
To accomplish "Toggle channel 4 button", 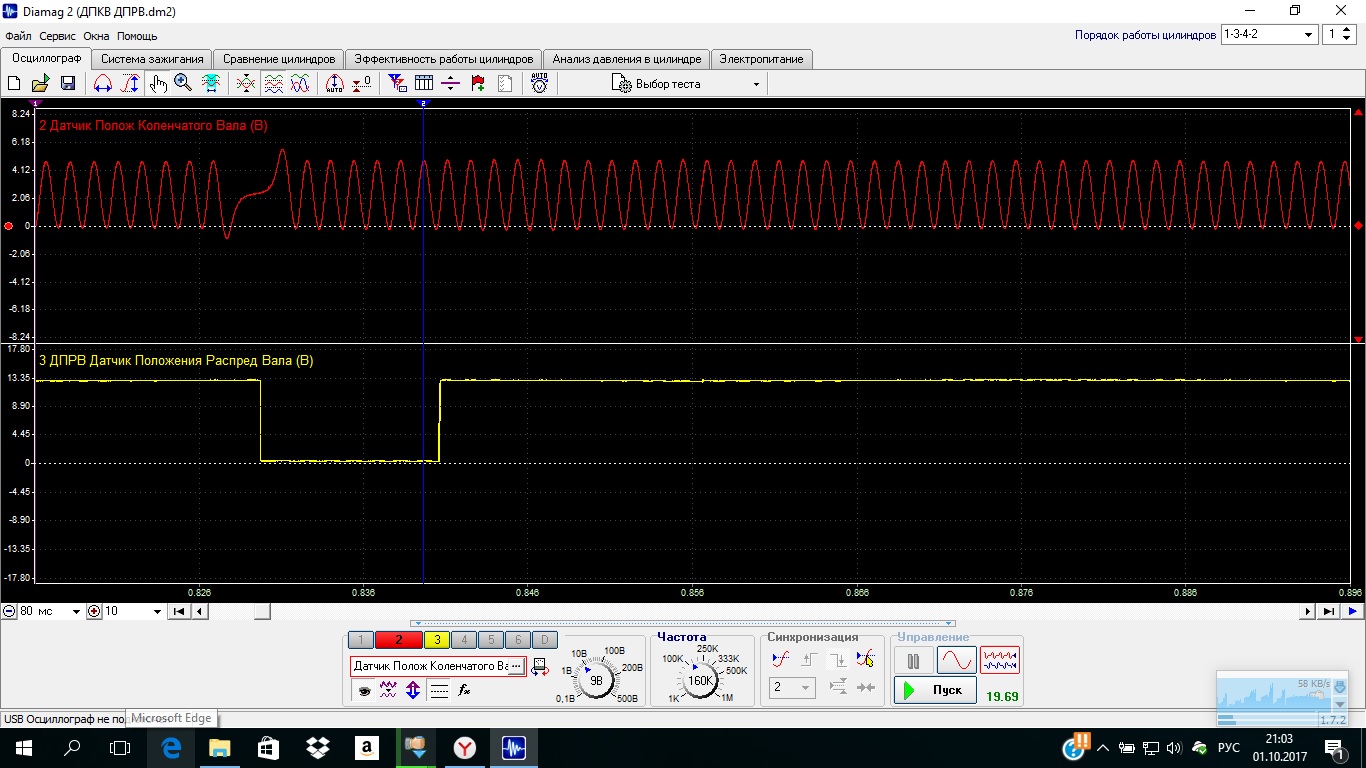I will (x=464, y=640).
